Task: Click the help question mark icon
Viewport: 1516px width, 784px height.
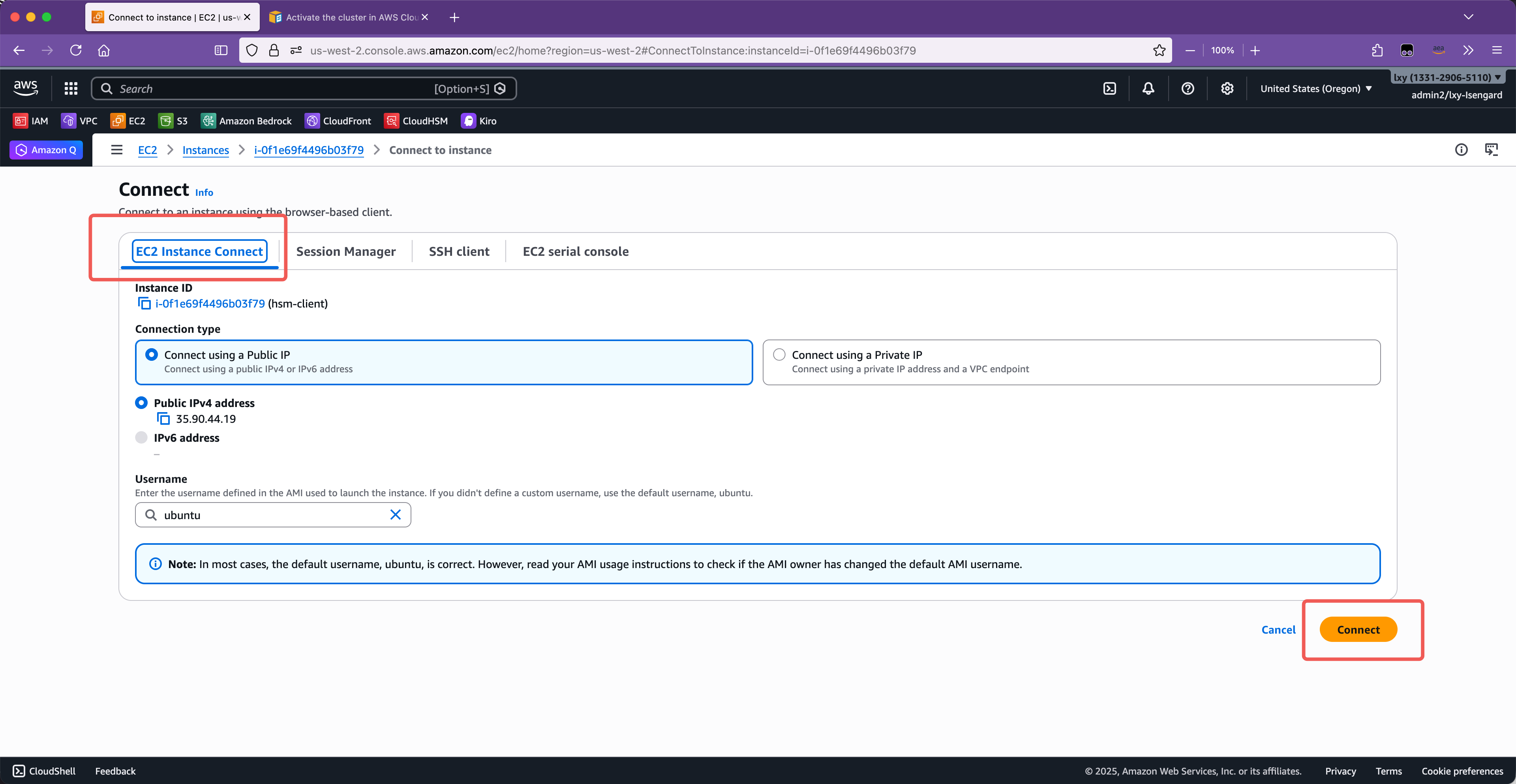Action: (1188, 89)
